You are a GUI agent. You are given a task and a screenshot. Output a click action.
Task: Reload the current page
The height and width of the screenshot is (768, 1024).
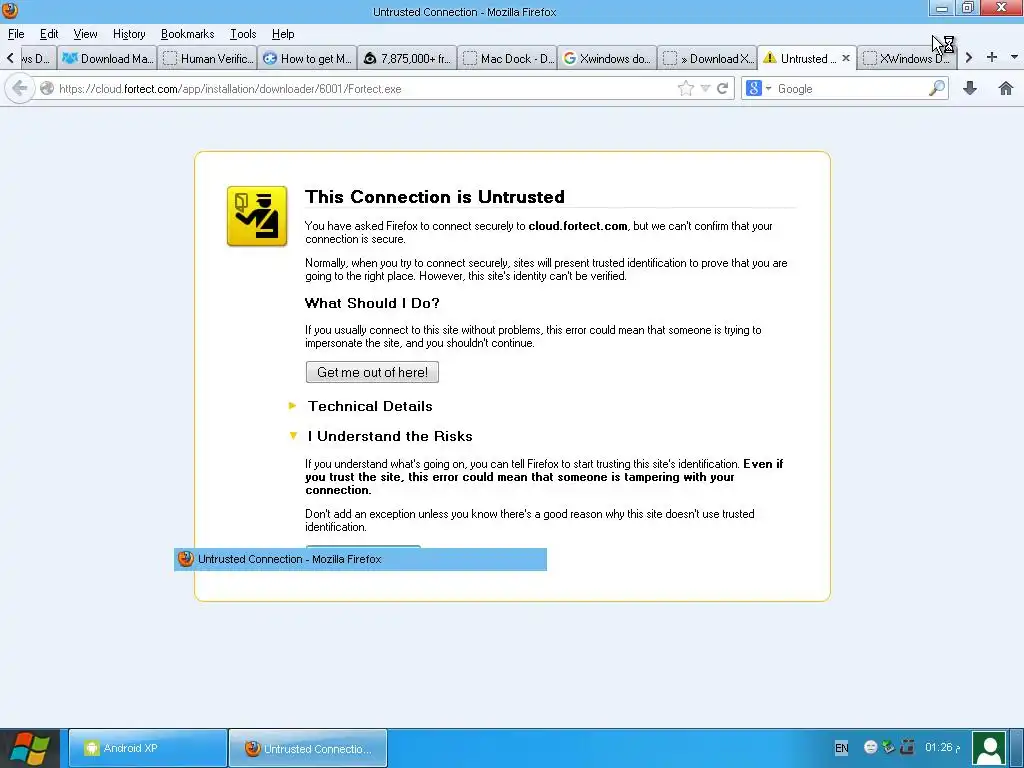pos(722,88)
